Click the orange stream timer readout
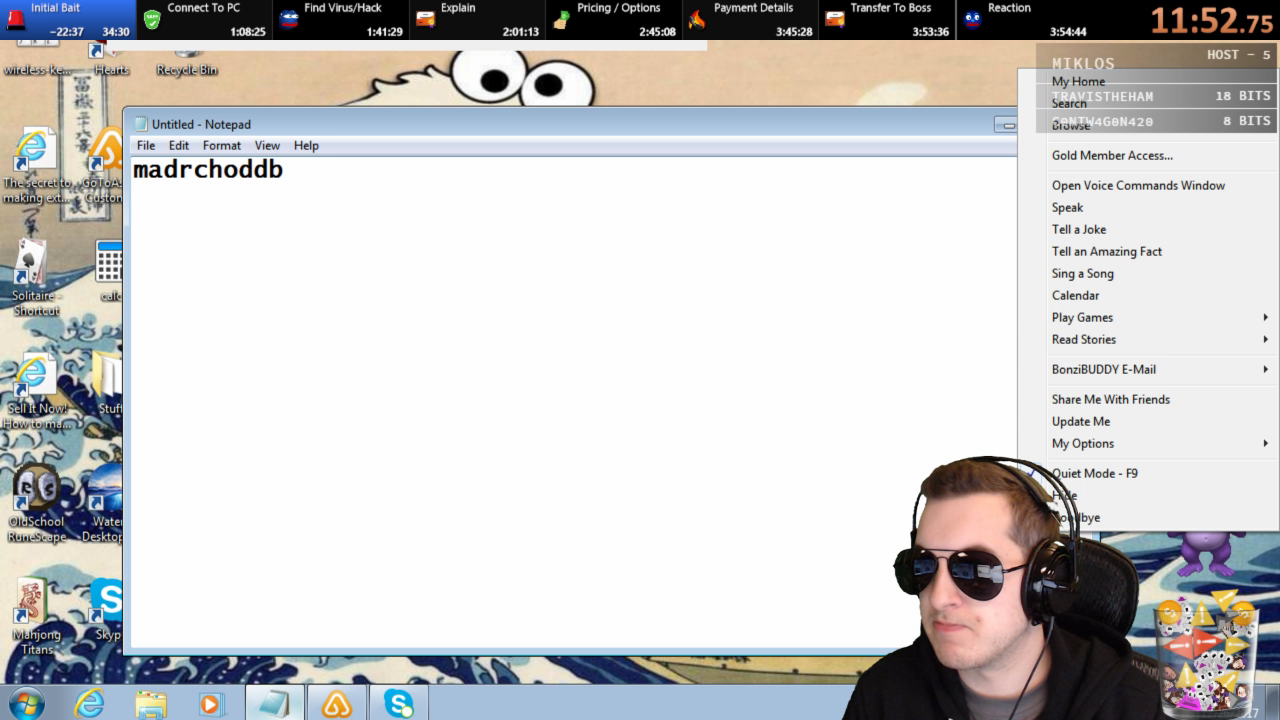The width and height of the screenshot is (1280, 720). click(x=1212, y=21)
